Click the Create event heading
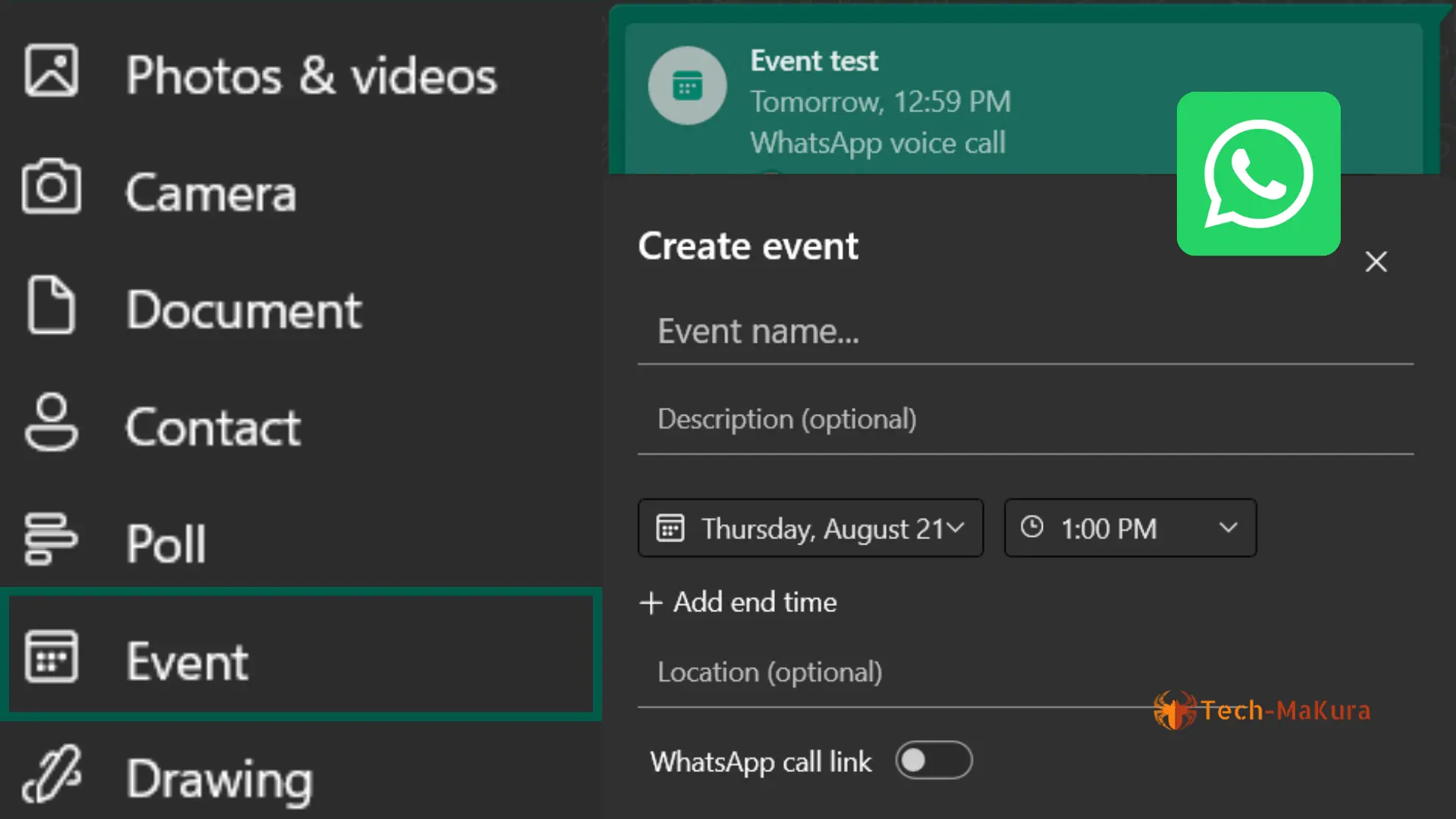The width and height of the screenshot is (1456, 819). pyautogui.click(x=748, y=246)
